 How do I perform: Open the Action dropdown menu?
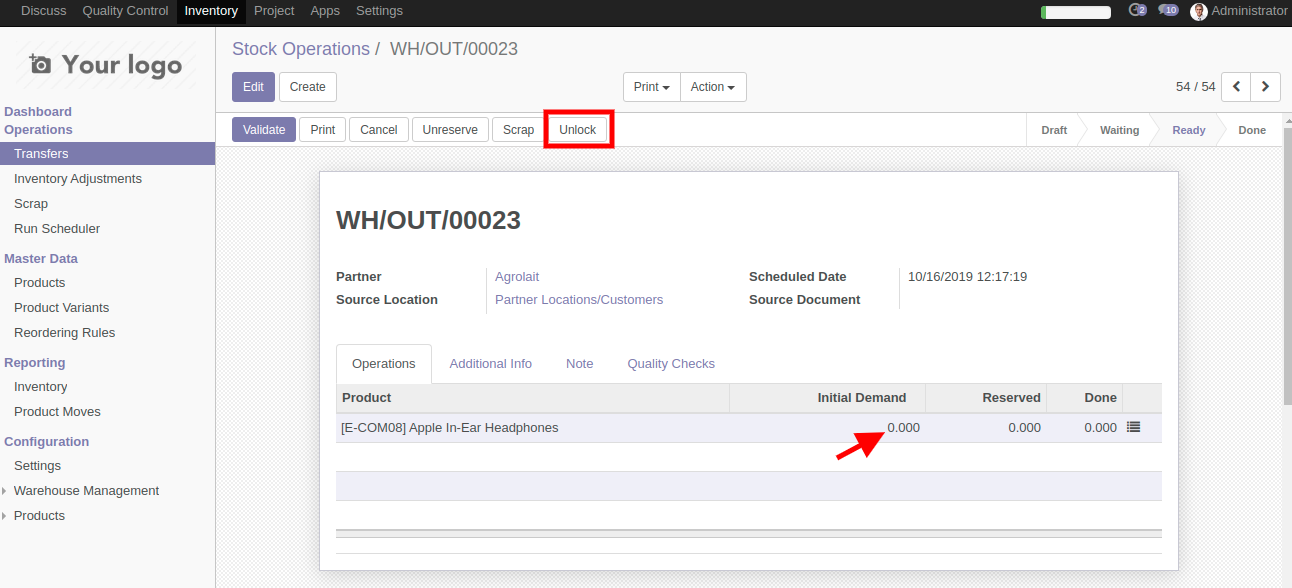pyautogui.click(x=713, y=87)
